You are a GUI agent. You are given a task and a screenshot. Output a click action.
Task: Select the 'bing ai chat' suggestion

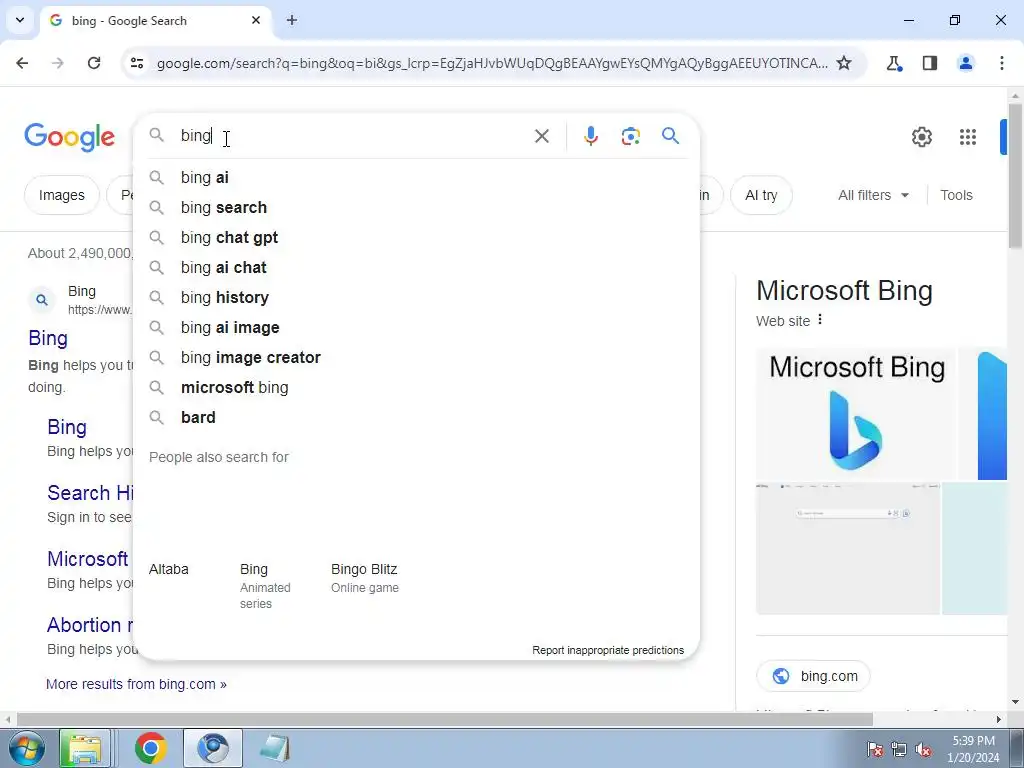416,267
